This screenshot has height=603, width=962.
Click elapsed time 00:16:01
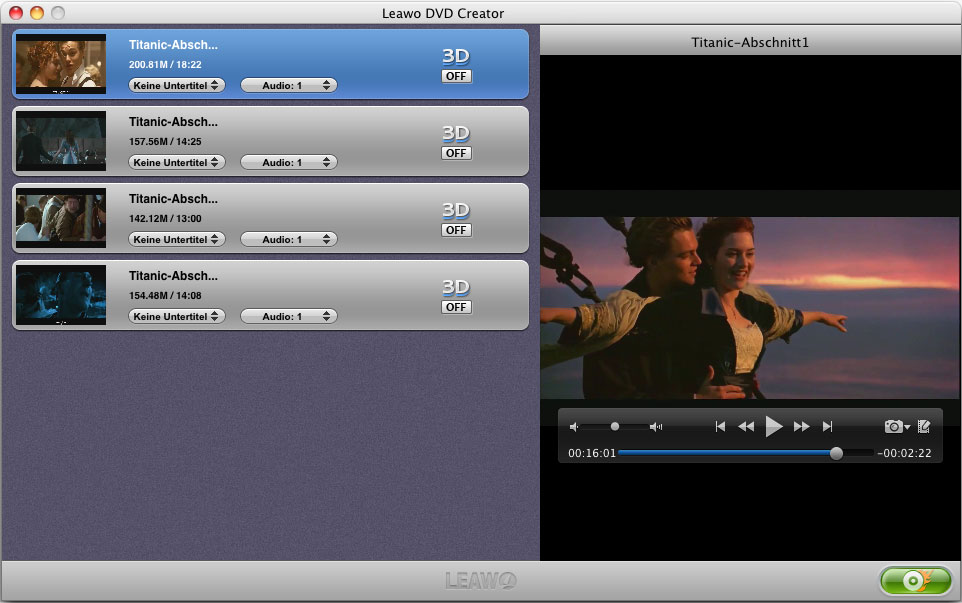coord(591,453)
